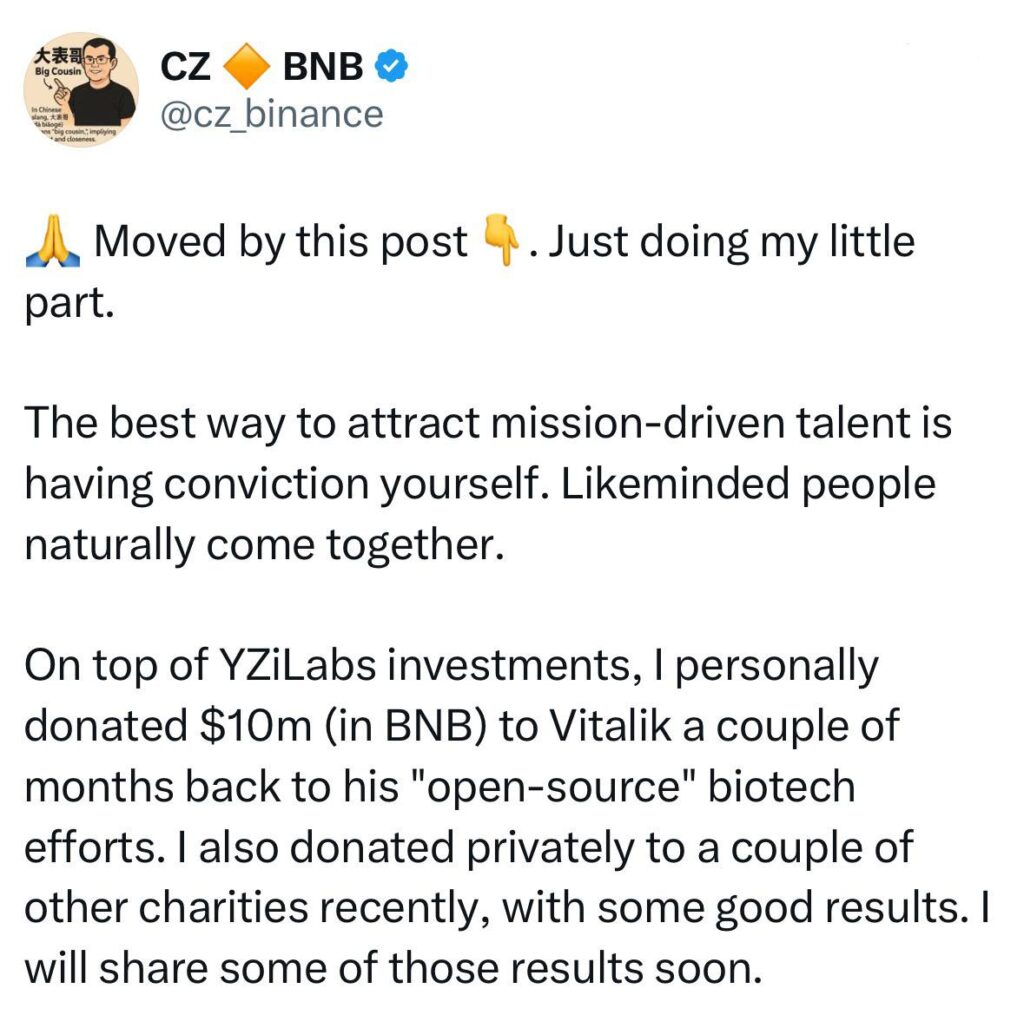
Task: Click the @cz_binance handle
Action: [271, 113]
